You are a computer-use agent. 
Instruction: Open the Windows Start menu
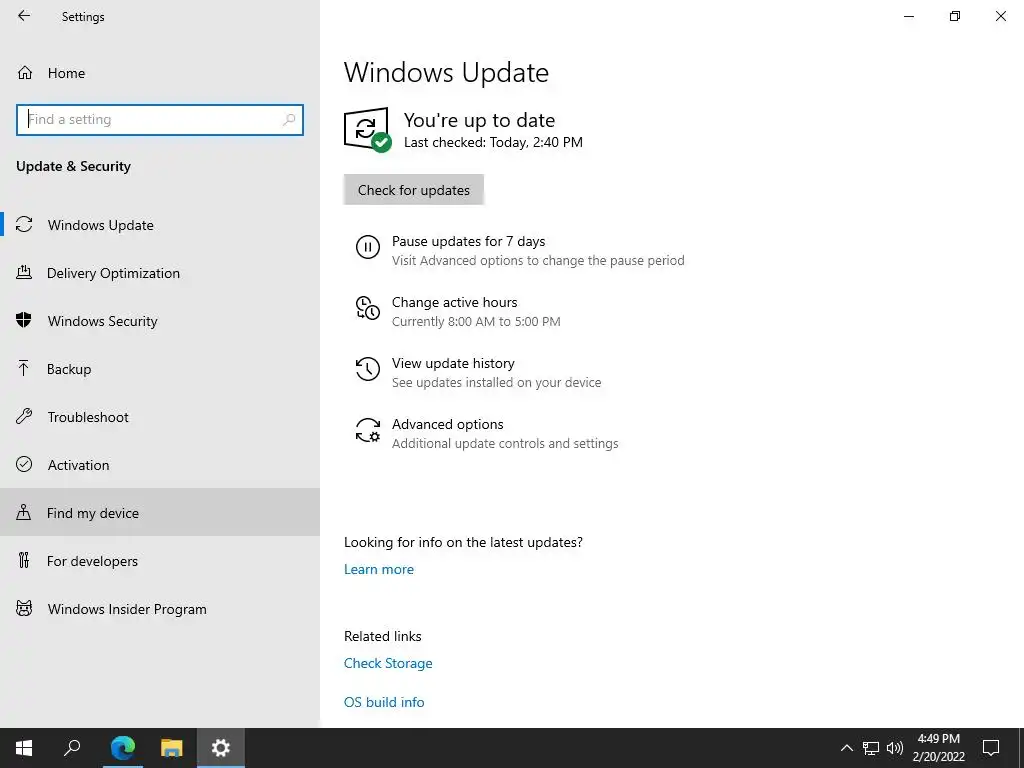click(24, 748)
